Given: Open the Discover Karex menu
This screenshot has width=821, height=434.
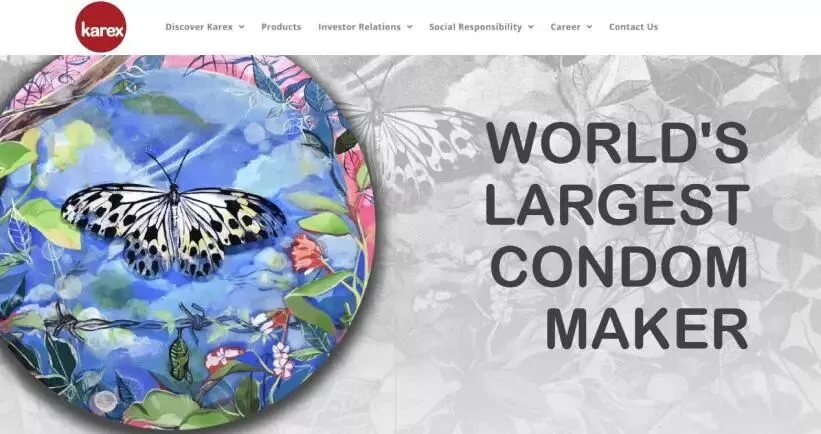Looking at the screenshot, I should click(199, 27).
